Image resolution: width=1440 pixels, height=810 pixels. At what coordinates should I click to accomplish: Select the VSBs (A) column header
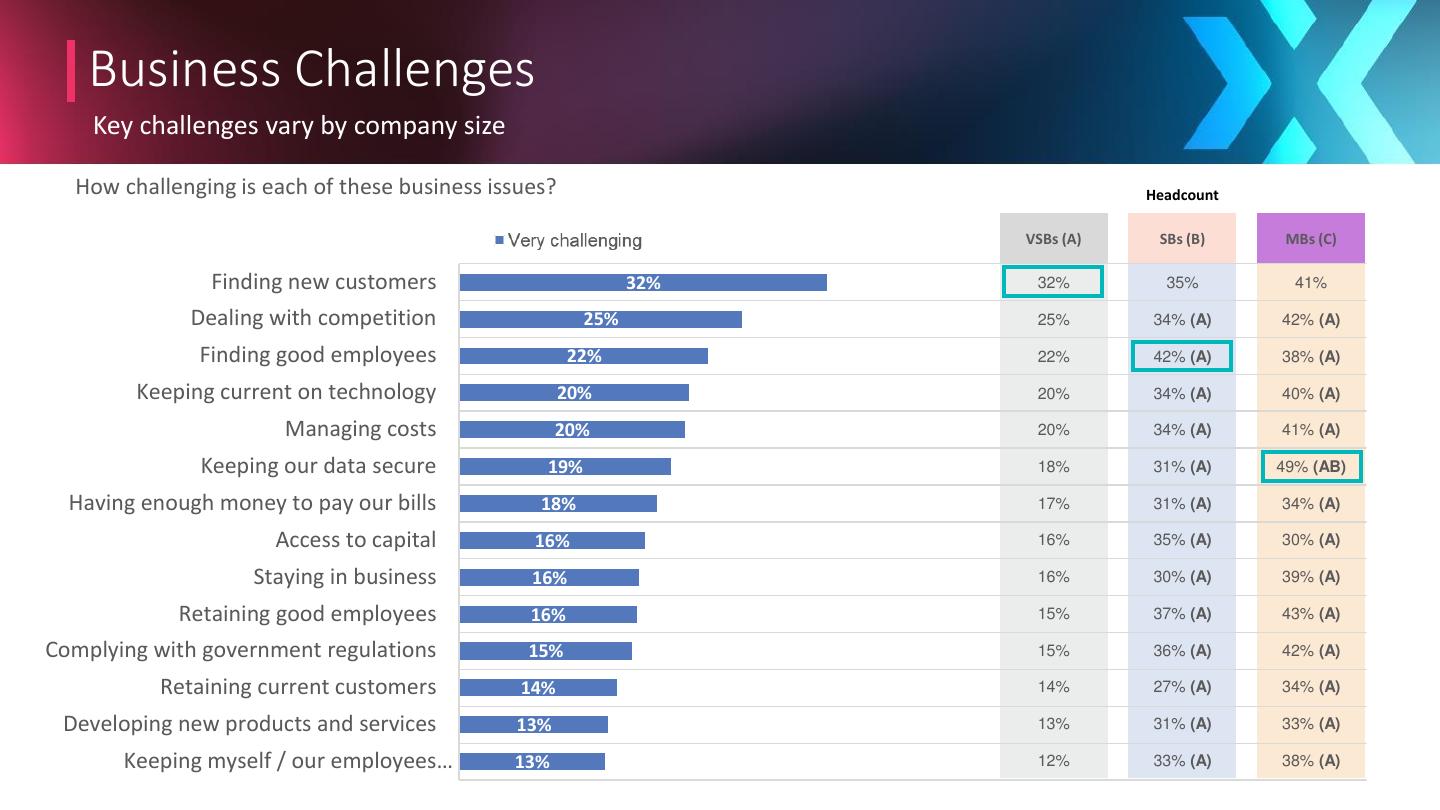pyautogui.click(x=1053, y=239)
